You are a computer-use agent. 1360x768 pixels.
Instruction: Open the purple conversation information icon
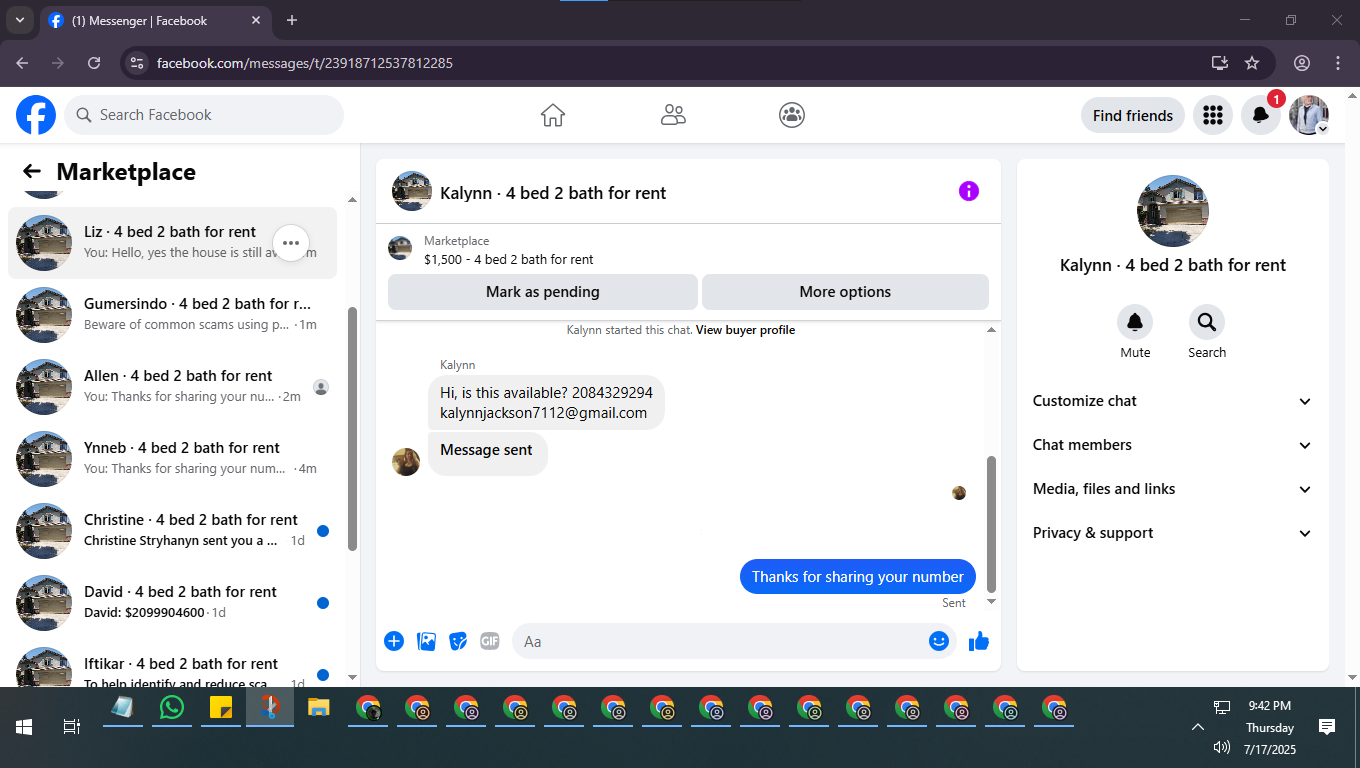(x=969, y=191)
